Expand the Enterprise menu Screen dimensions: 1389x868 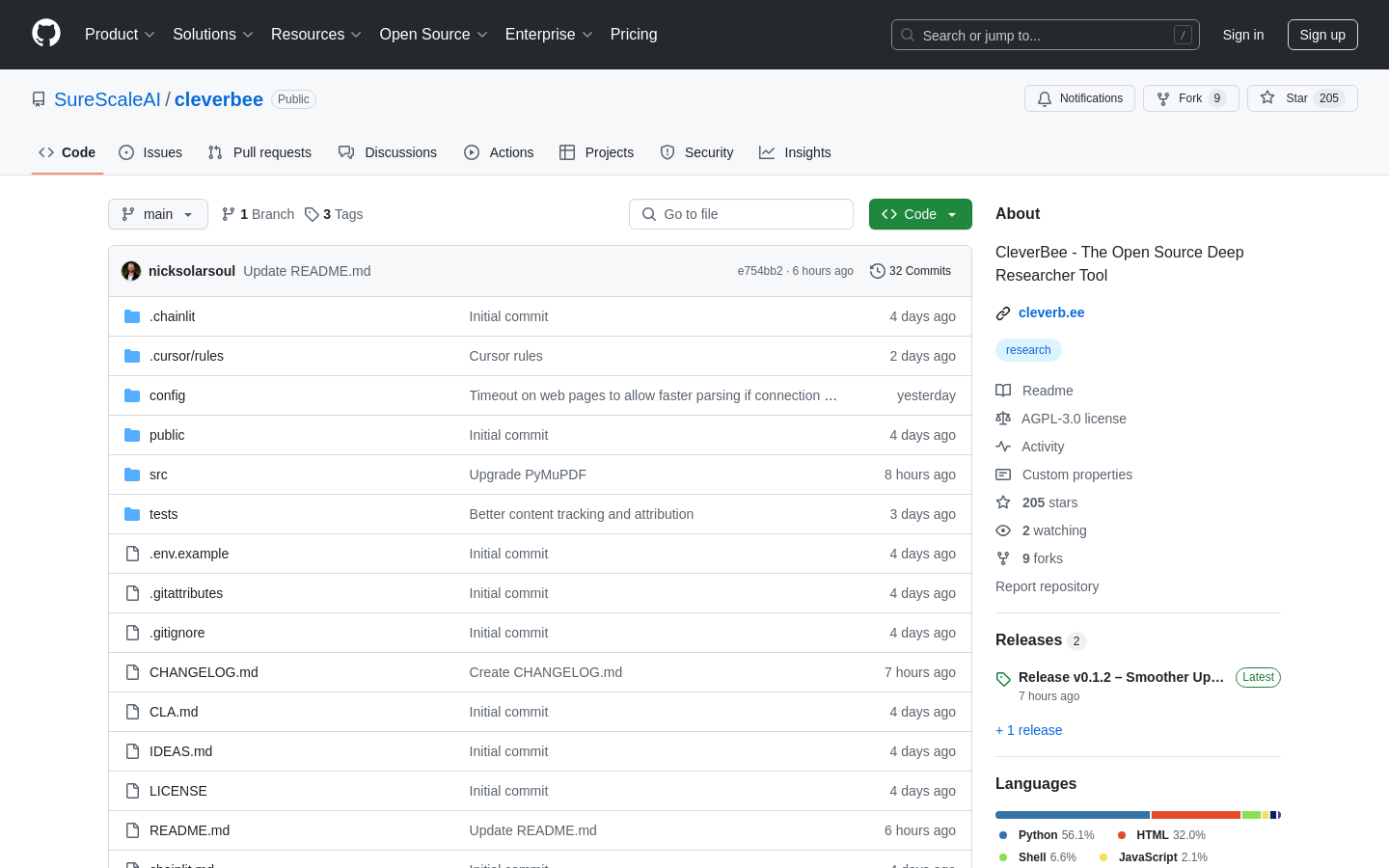pyautogui.click(x=549, y=35)
